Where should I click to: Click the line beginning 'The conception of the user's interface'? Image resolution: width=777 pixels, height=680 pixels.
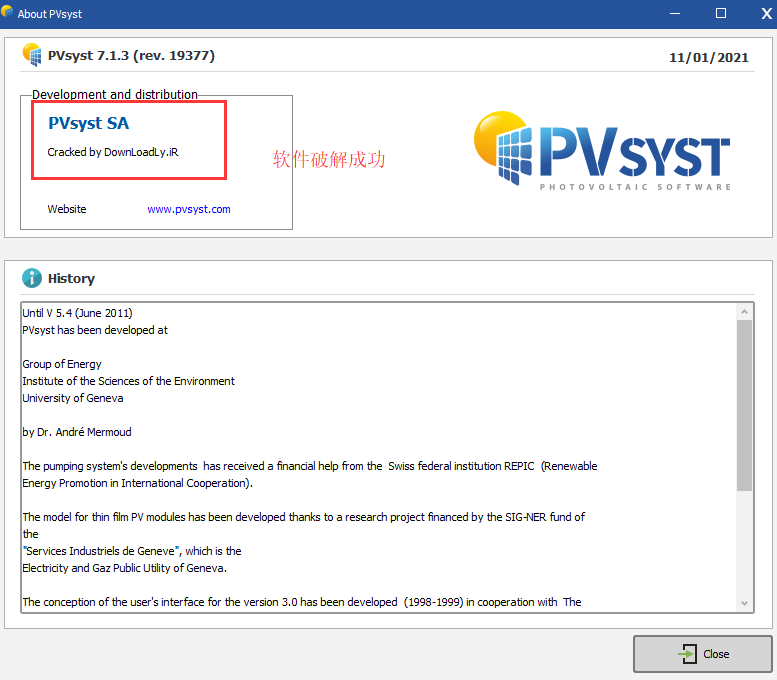[302, 602]
